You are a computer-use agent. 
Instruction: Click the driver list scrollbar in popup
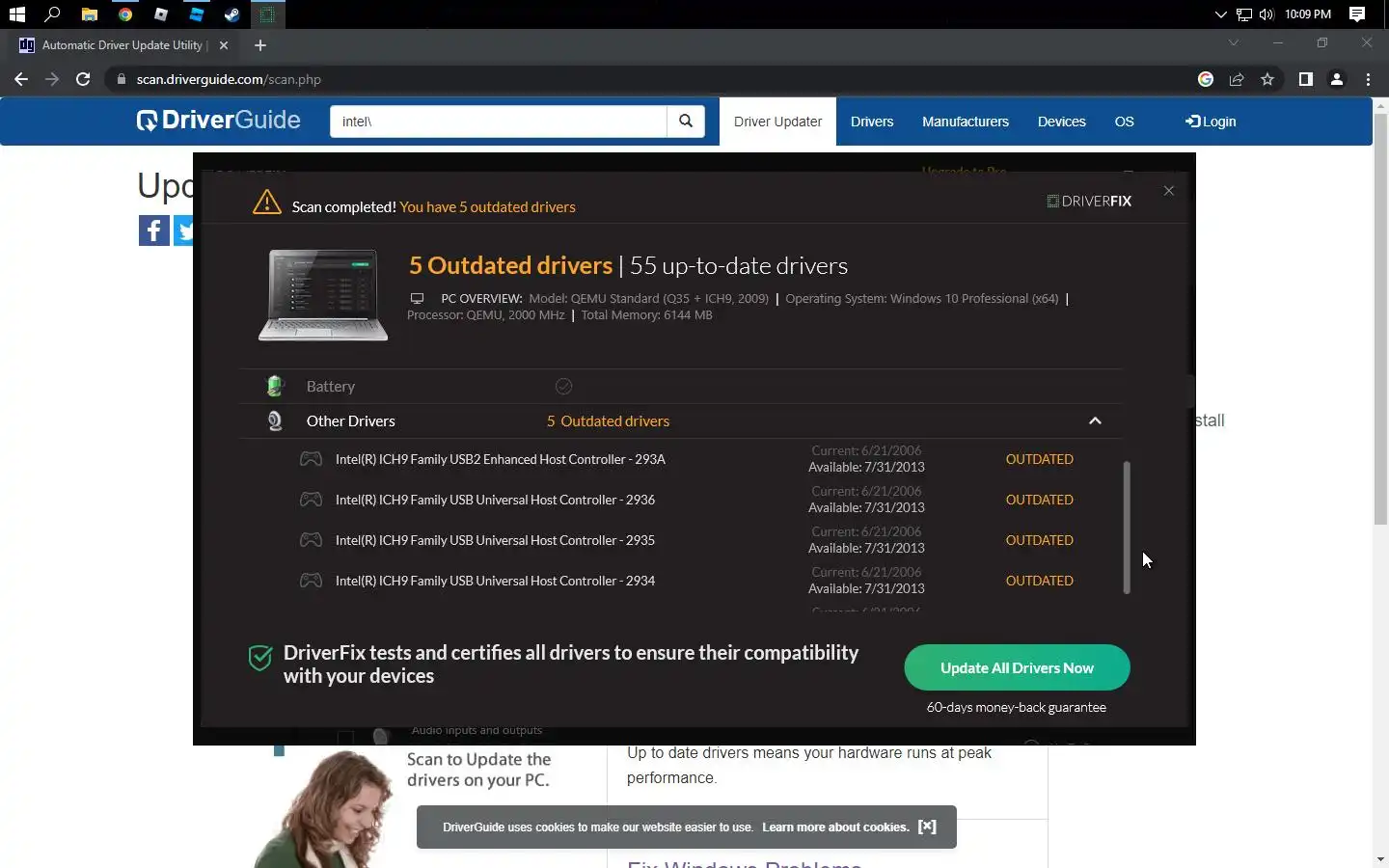(x=1127, y=528)
